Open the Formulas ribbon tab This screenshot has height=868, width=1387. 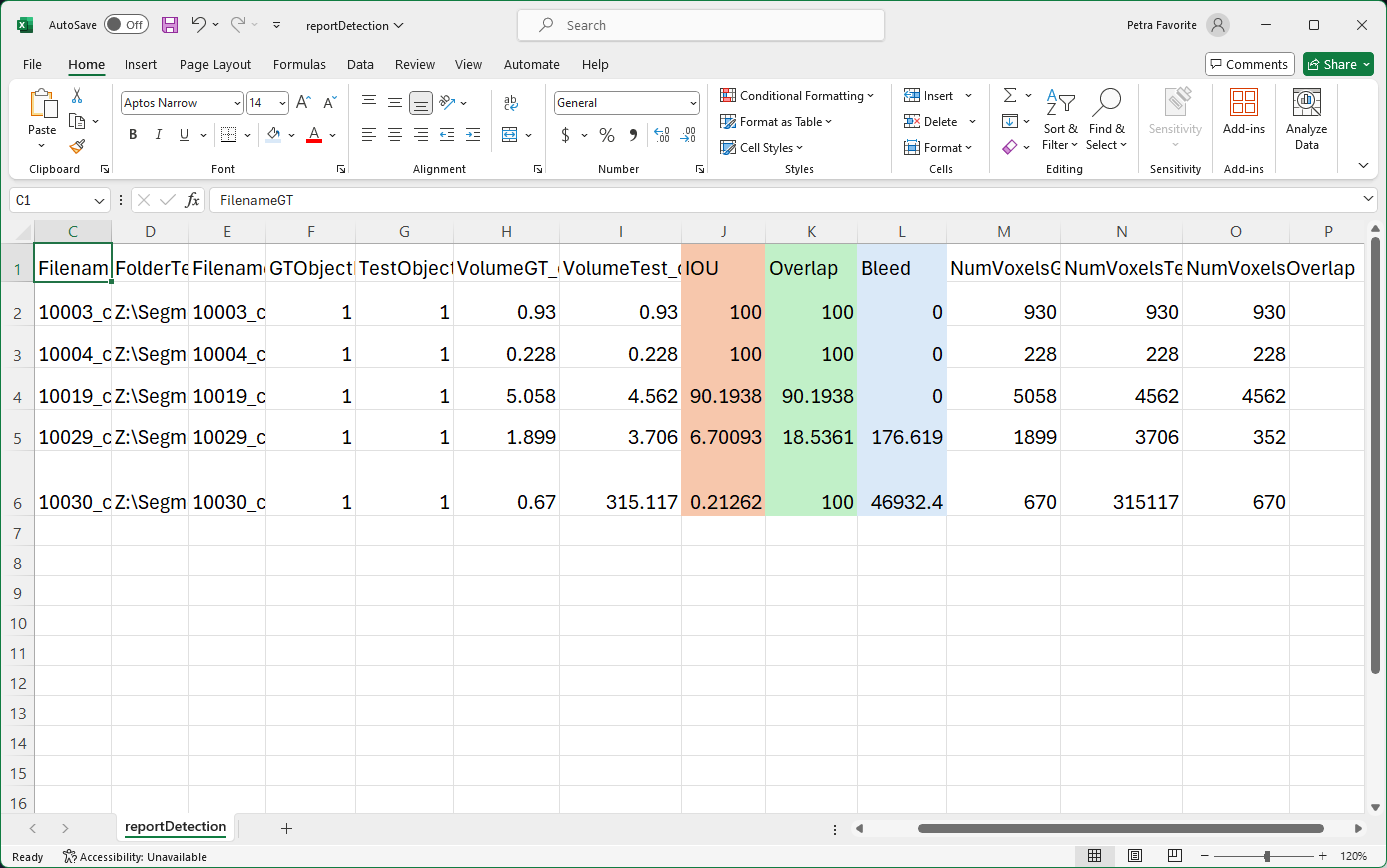coord(299,64)
